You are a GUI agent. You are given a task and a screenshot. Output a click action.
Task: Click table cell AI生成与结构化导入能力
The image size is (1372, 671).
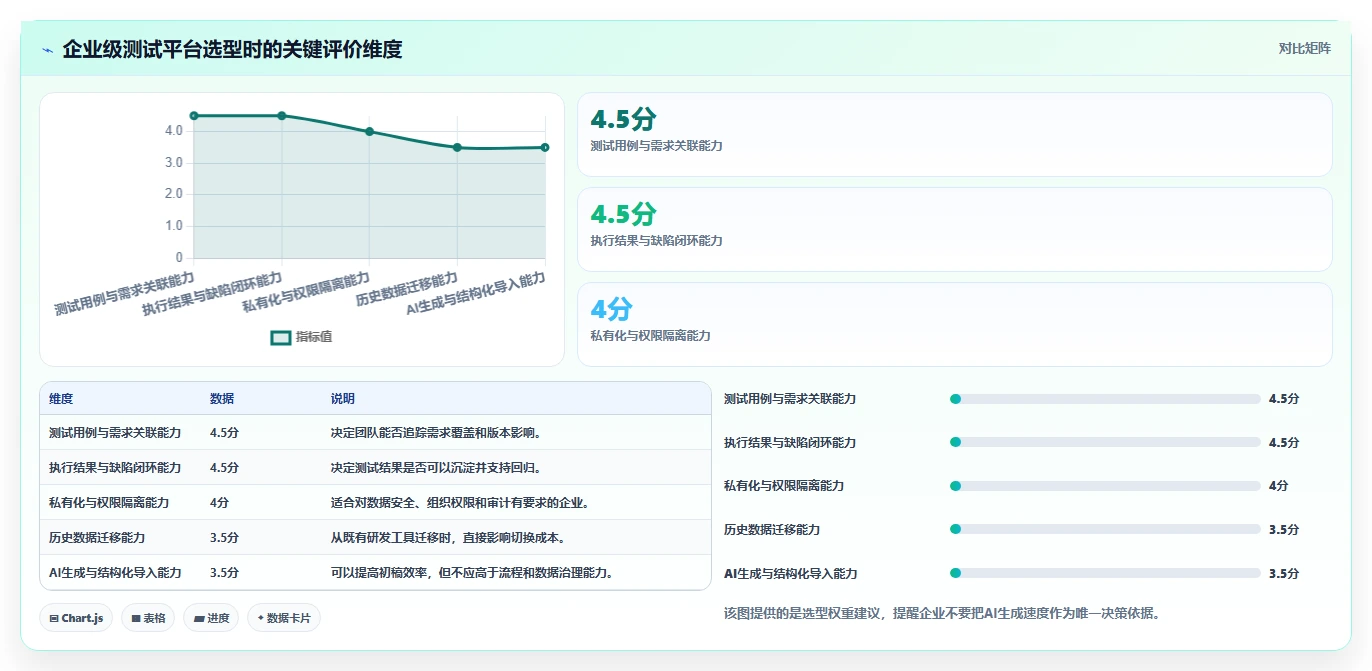pyautogui.click(x=115, y=573)
